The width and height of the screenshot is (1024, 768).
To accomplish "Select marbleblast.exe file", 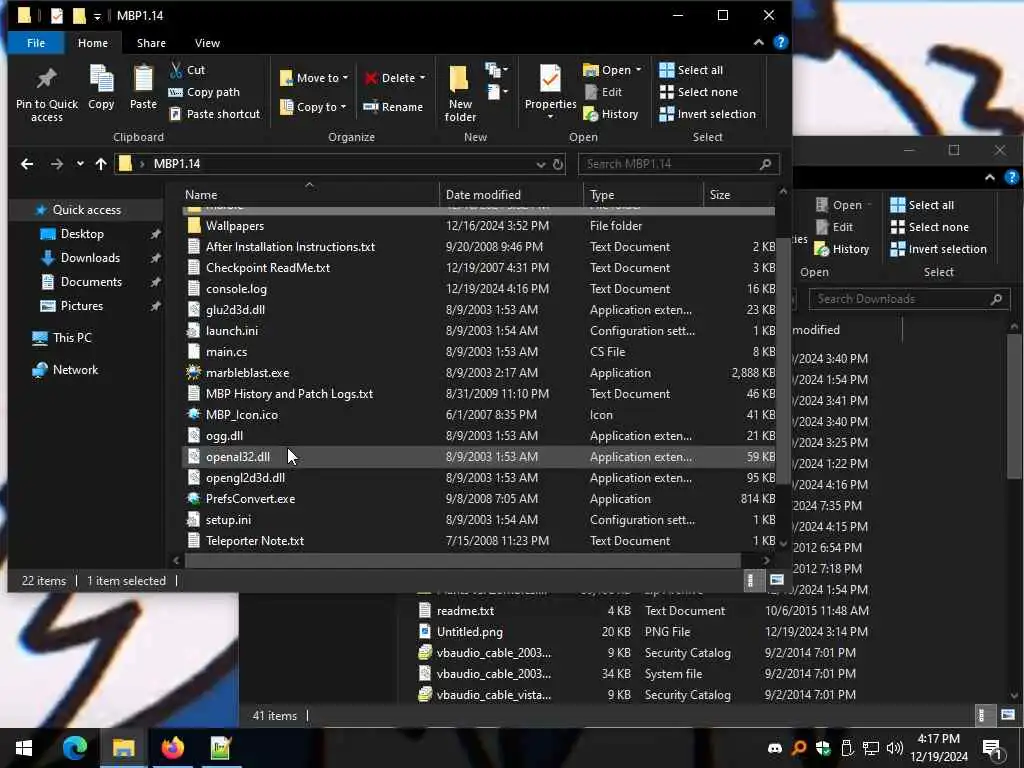I will tap(478, 373).
